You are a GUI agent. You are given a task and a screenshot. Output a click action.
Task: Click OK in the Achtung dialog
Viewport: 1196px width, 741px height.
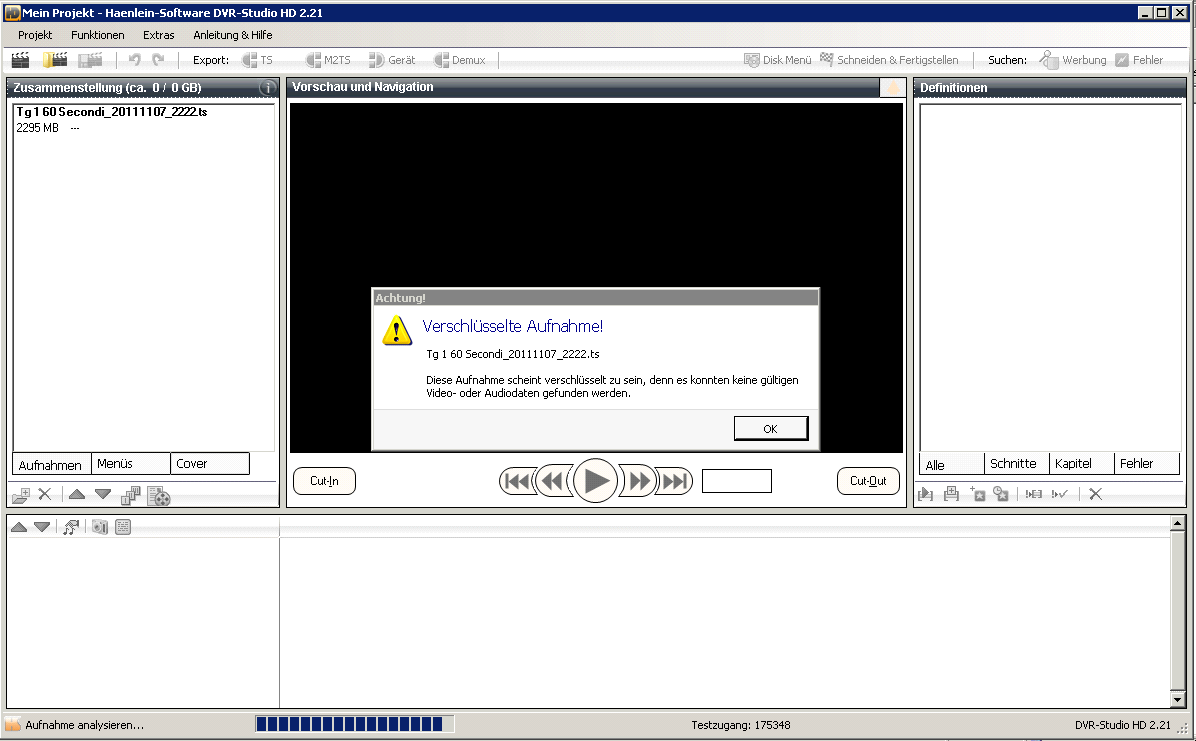tap(770, 428)
